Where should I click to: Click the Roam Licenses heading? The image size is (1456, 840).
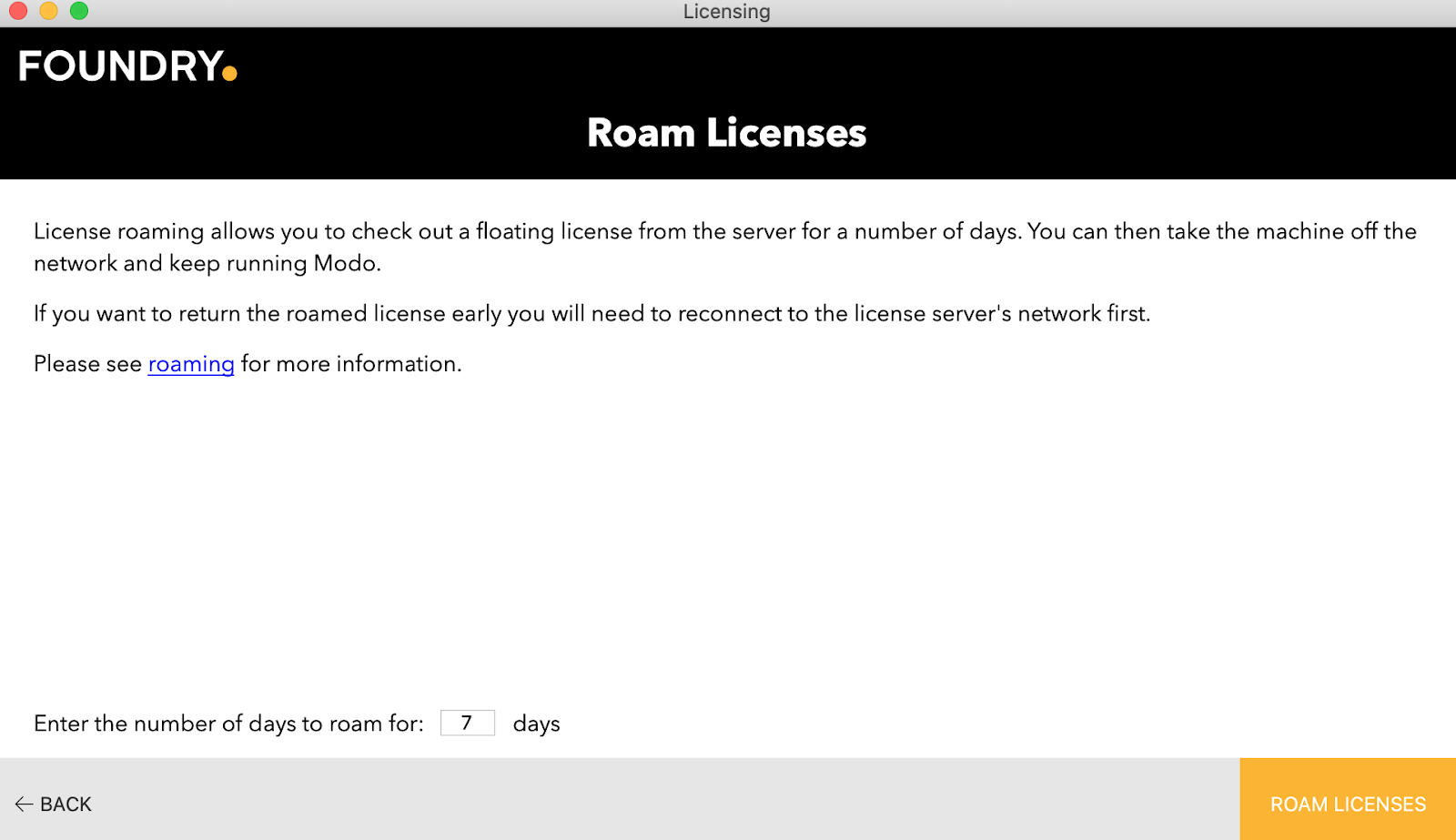tap(727, 133)
